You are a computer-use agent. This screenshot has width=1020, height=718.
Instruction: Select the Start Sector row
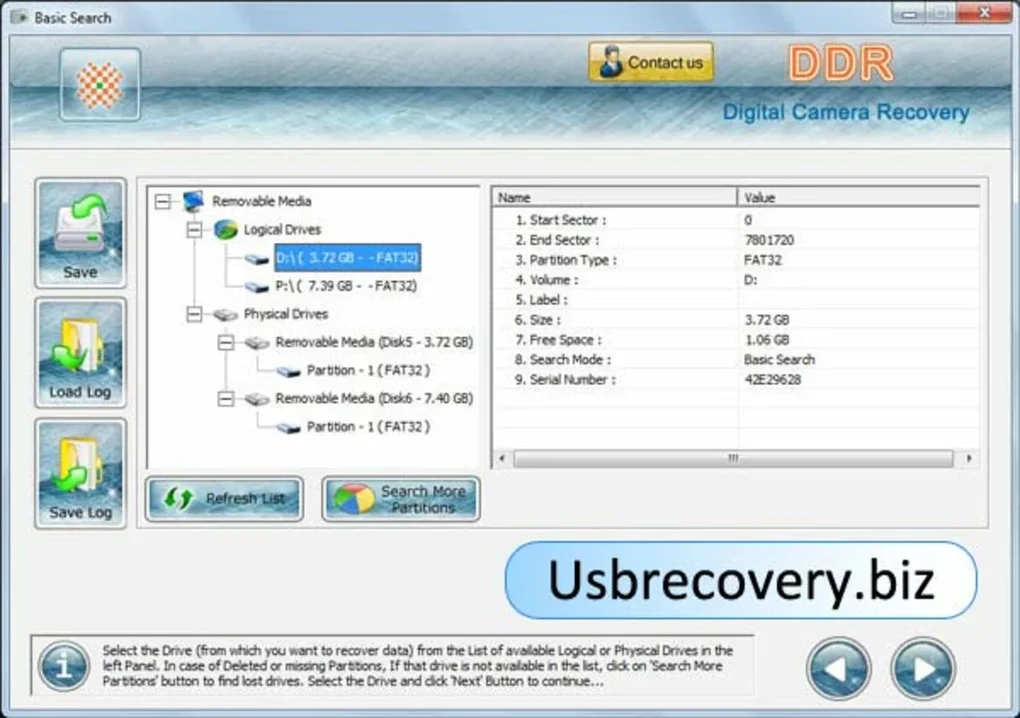click(736, 220)
